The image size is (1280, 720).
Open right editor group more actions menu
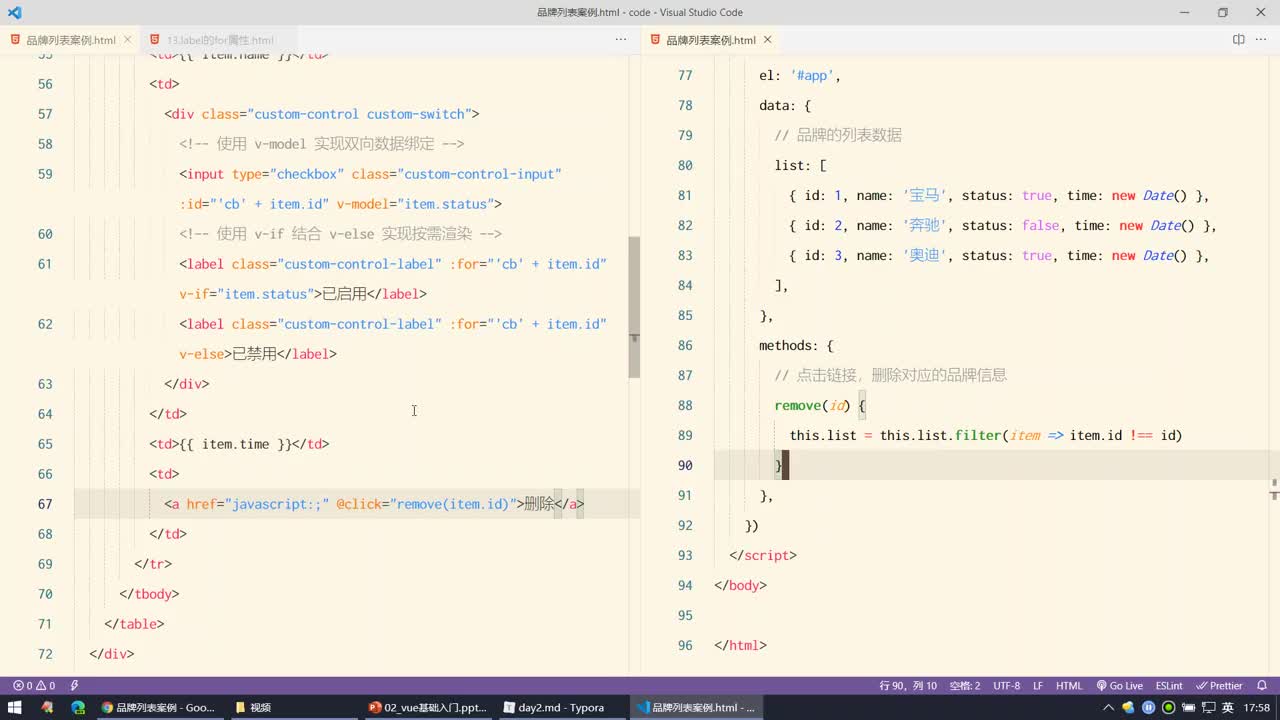coord(1261,40)
